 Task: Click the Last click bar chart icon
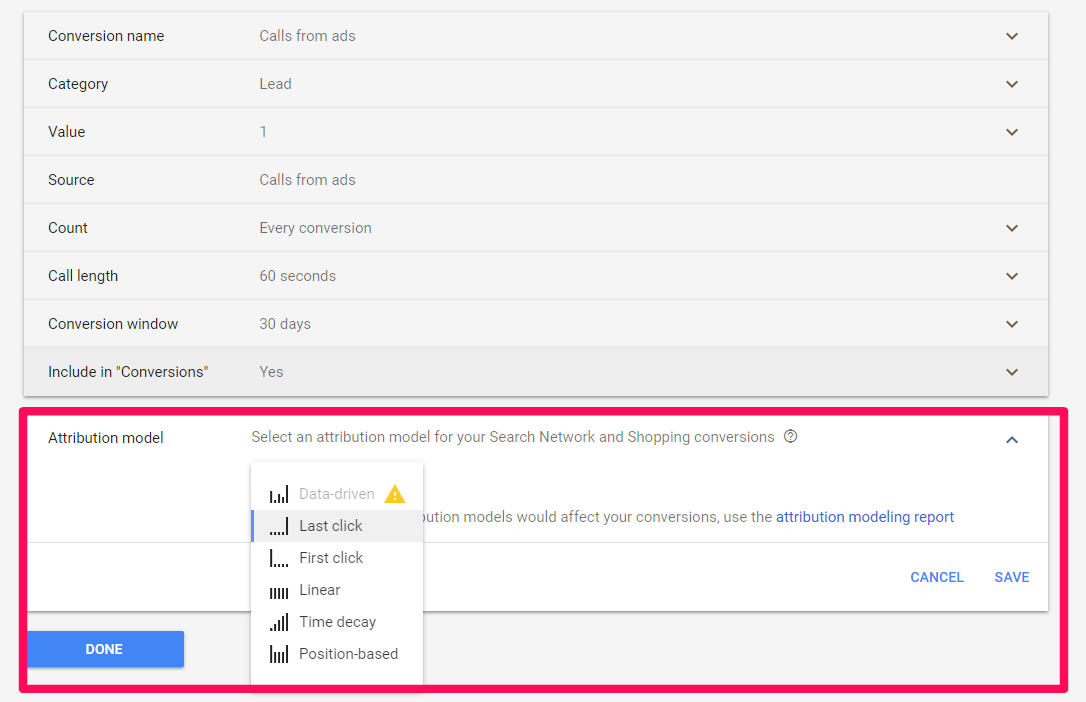click(279, 525)
